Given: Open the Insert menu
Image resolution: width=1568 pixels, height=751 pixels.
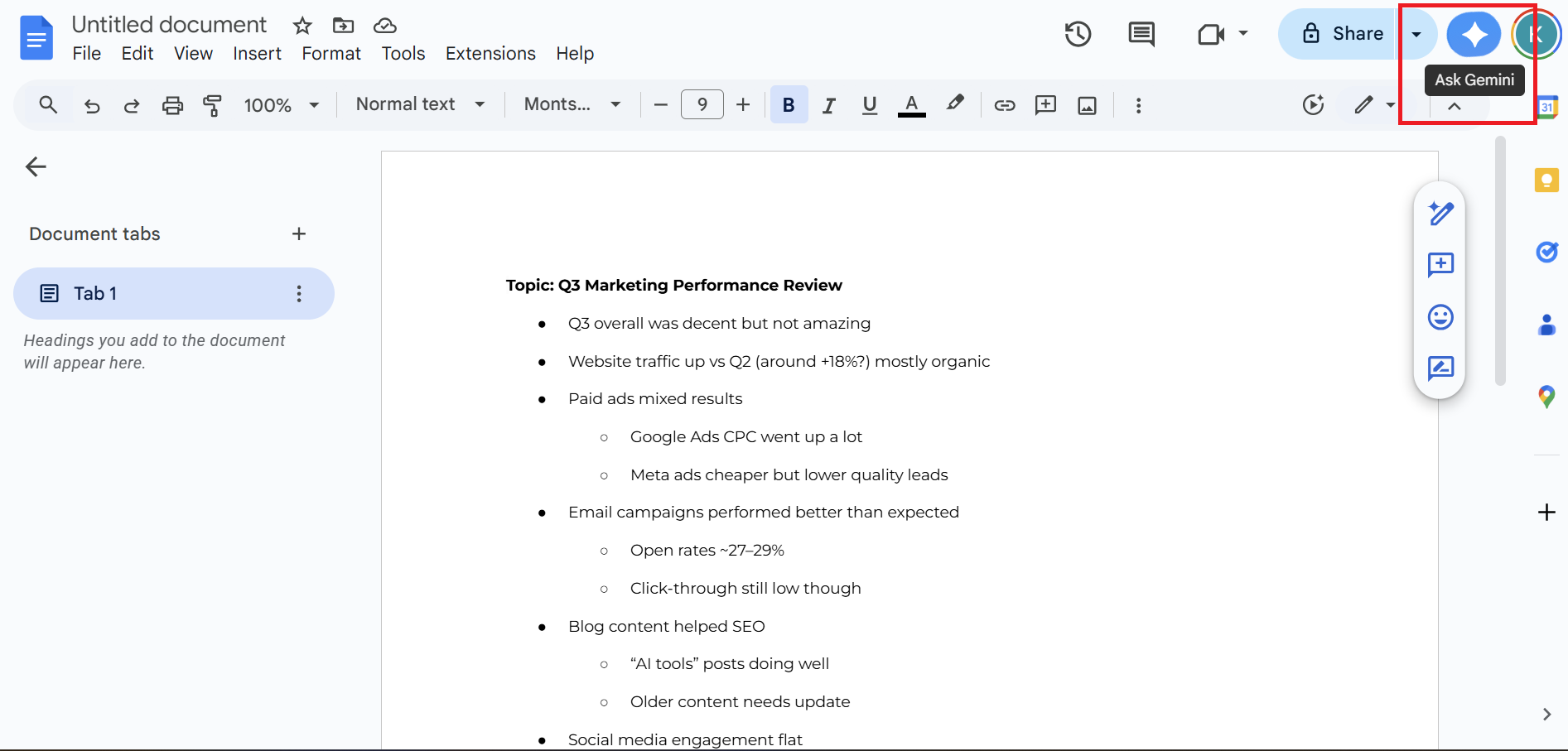Looking at the screenshot, I should (x=257, y=54).
